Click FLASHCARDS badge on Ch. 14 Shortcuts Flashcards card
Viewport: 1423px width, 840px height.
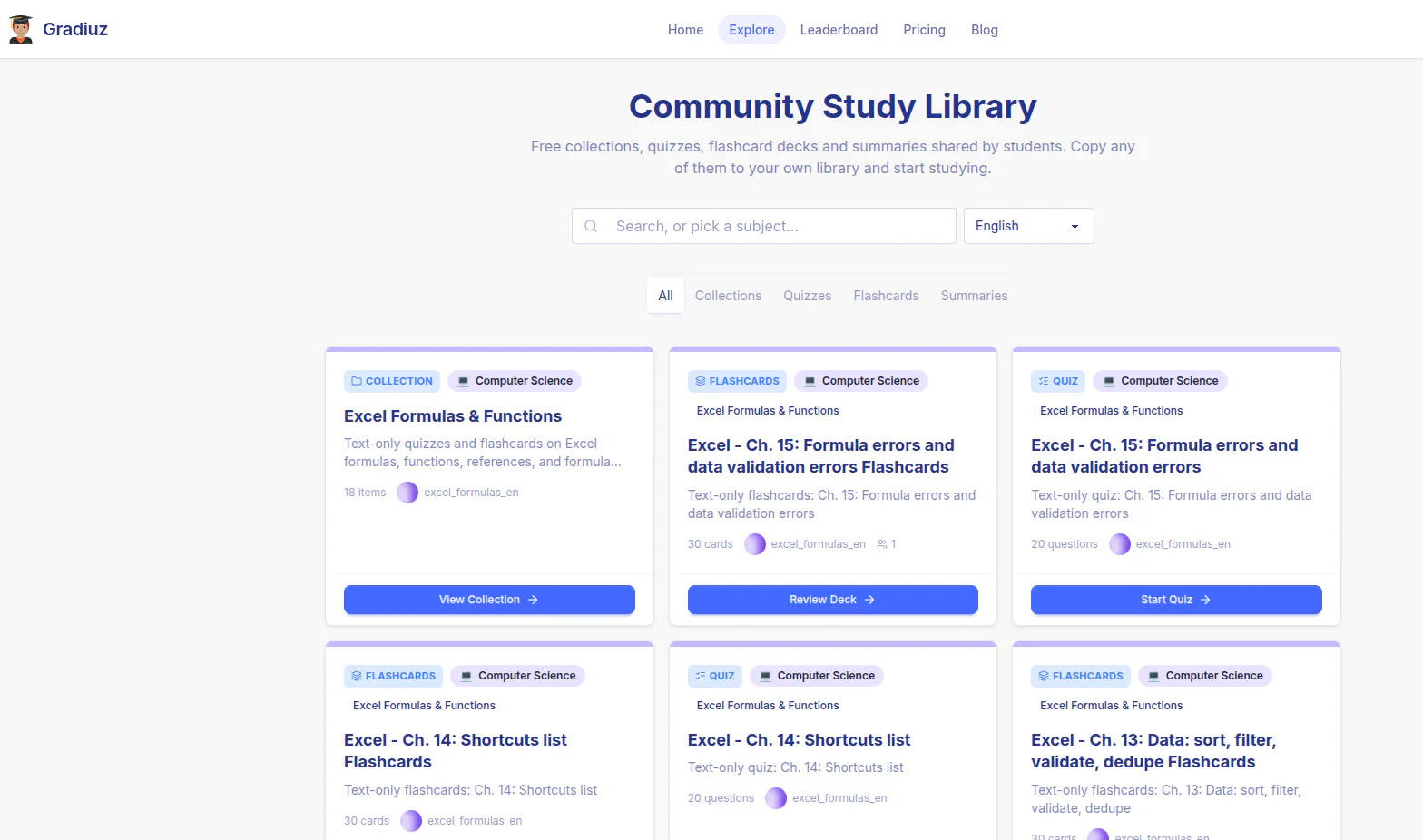[393, 676]
